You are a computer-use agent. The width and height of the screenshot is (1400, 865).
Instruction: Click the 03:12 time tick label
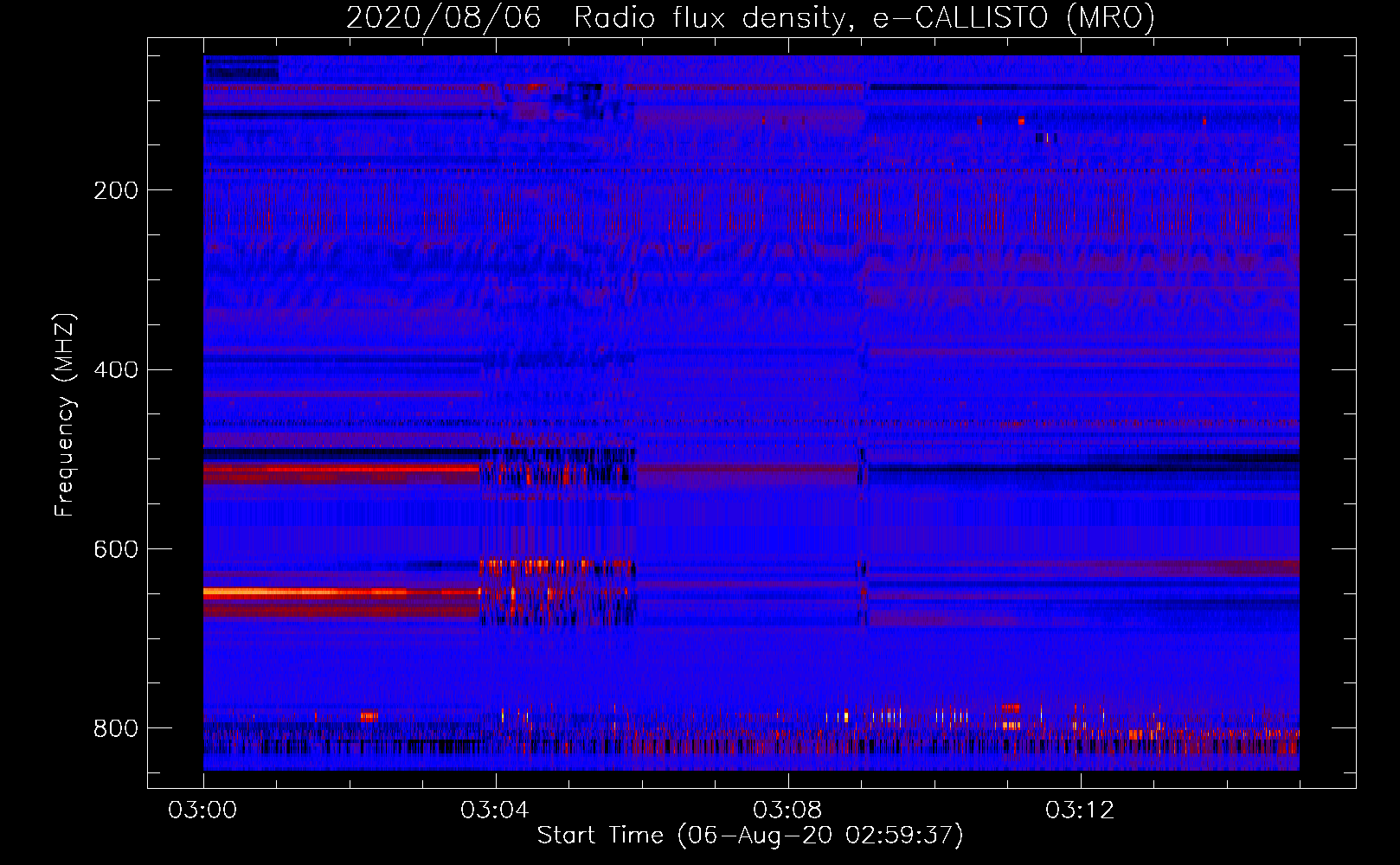(x=1081, y=811)
